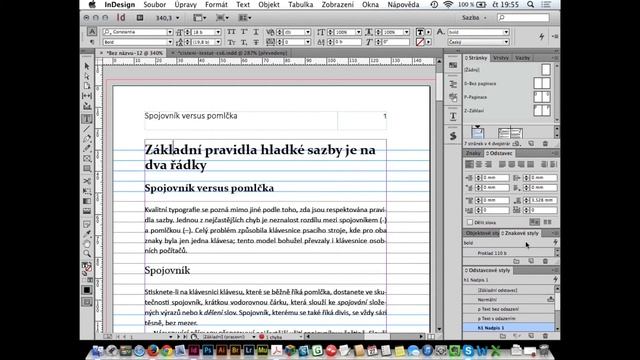Select the 'p Text bez odsazení' paragraph style
Screen dimensions: 640x360
pos(509,309)
